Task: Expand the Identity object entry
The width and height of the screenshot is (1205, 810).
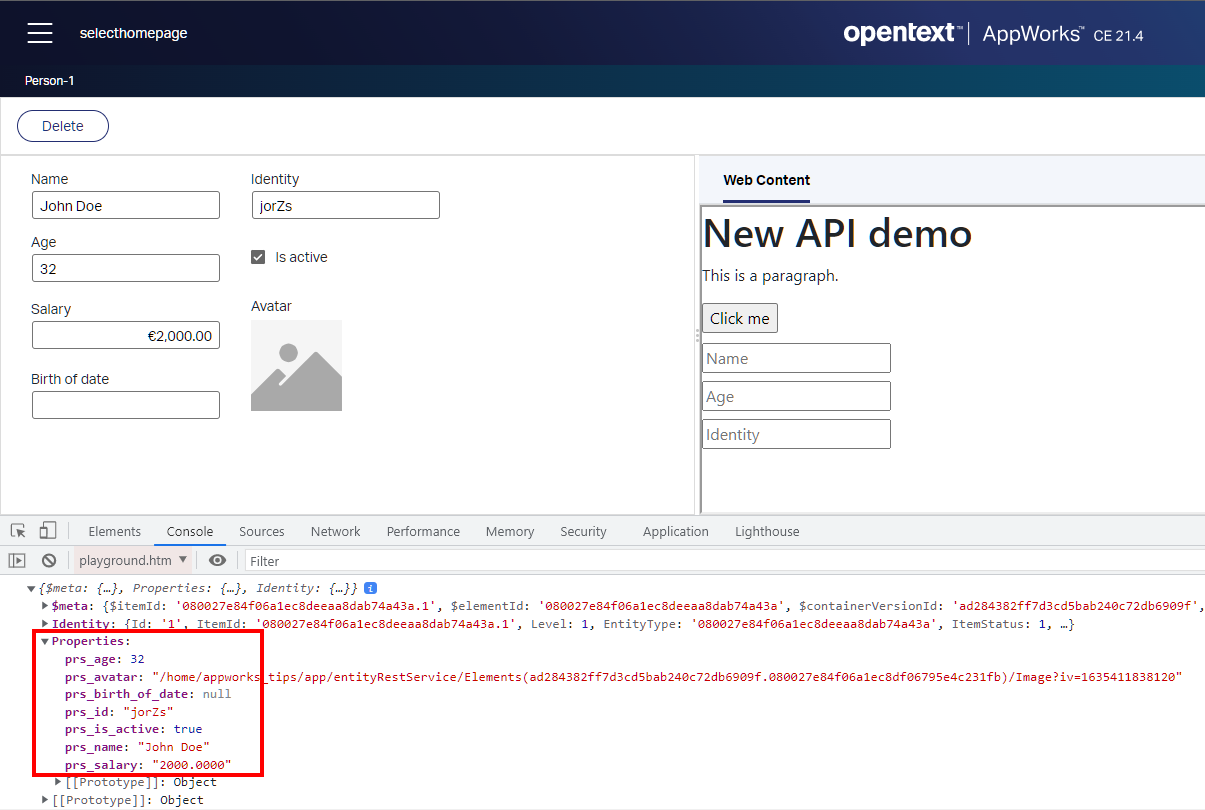Action: pos(45,624)
